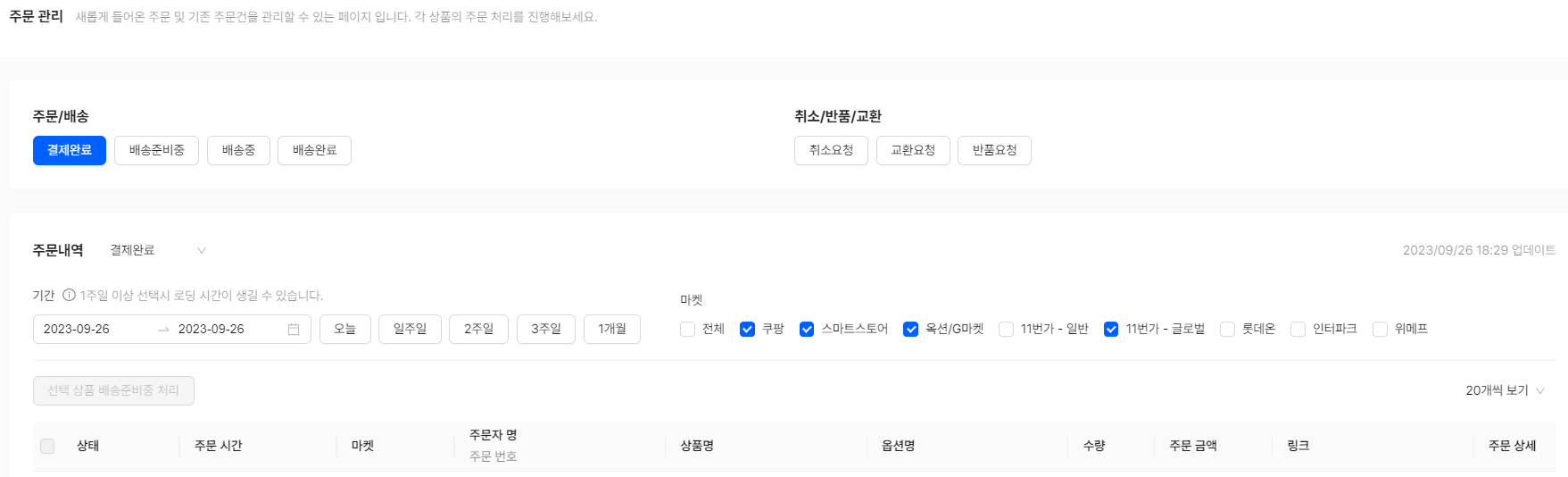The width and height of the screenshot is (1568, 477).
Task: Click the 상품명 column header
Action: (x=697, y=446)
